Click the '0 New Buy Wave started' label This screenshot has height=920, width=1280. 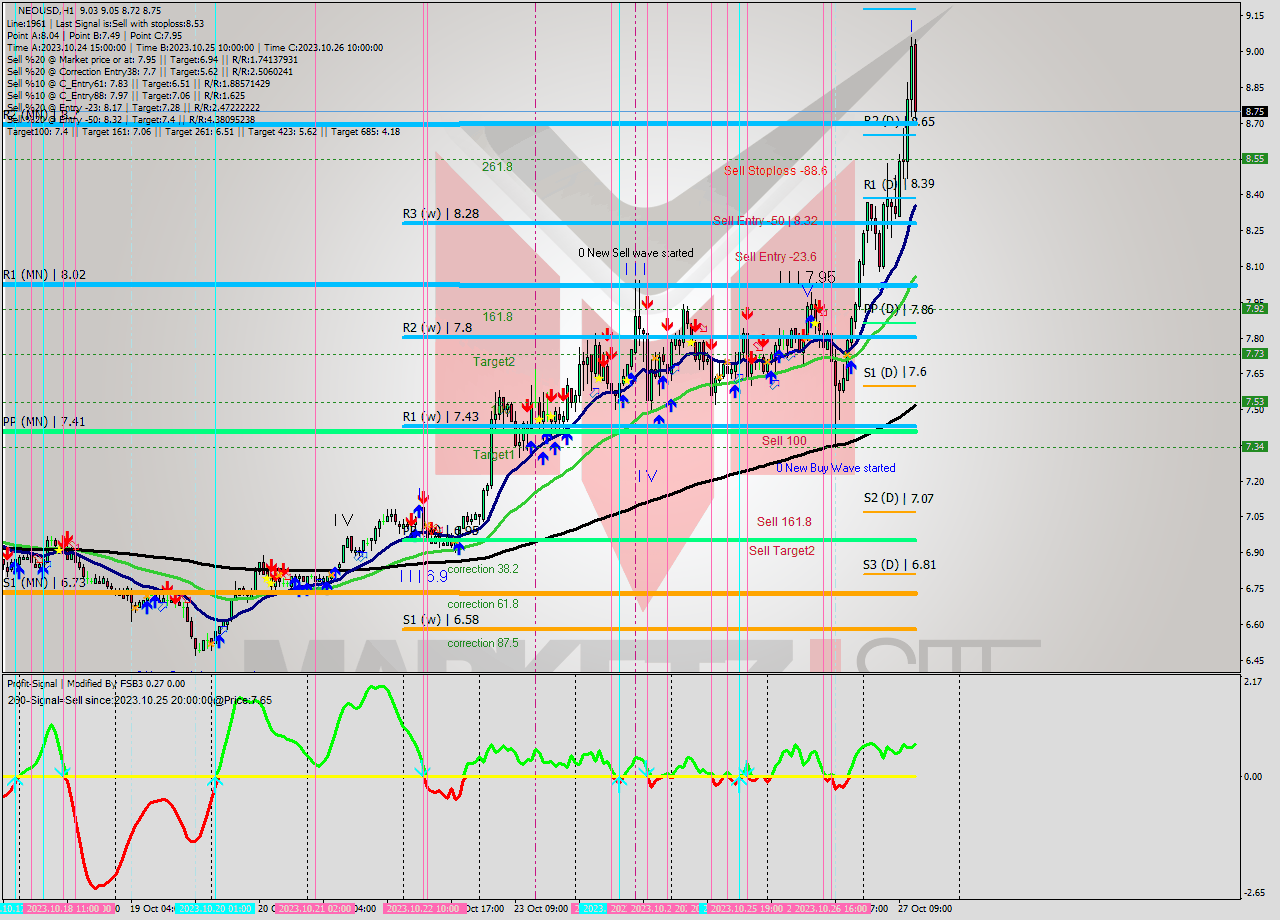836,468
